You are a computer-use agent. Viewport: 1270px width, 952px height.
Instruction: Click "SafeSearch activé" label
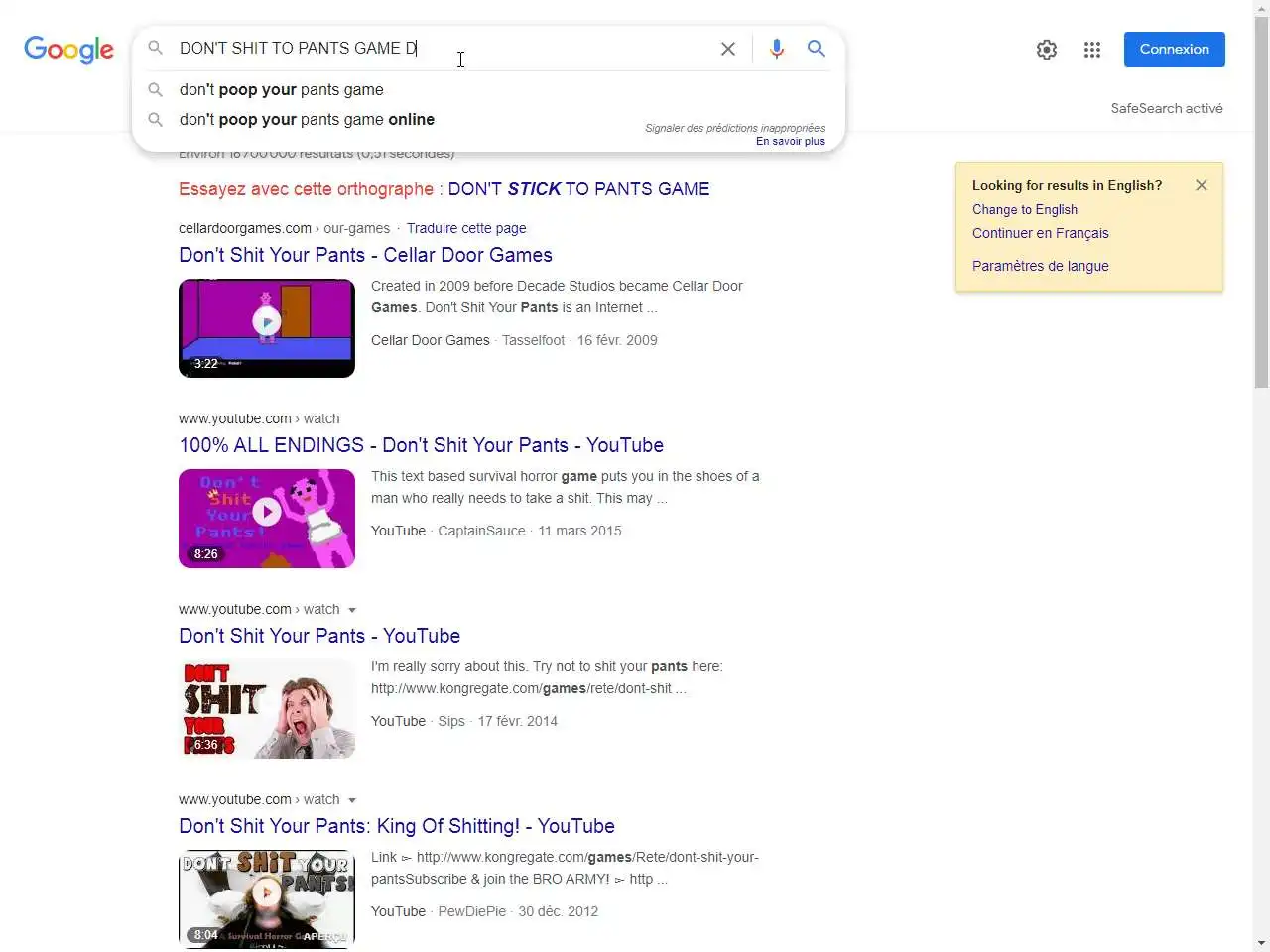pyautogui.click(x=1167, y=108)
